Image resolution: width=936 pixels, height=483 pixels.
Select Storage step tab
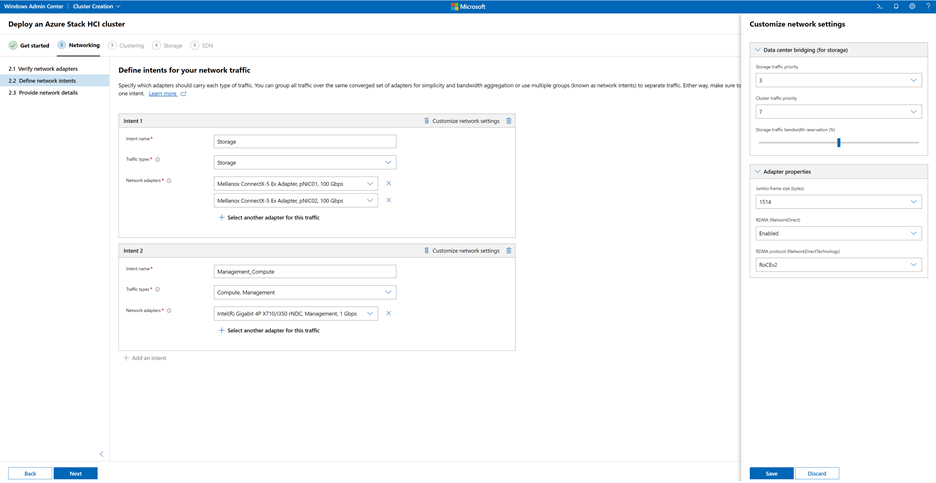tap(168, 45)
